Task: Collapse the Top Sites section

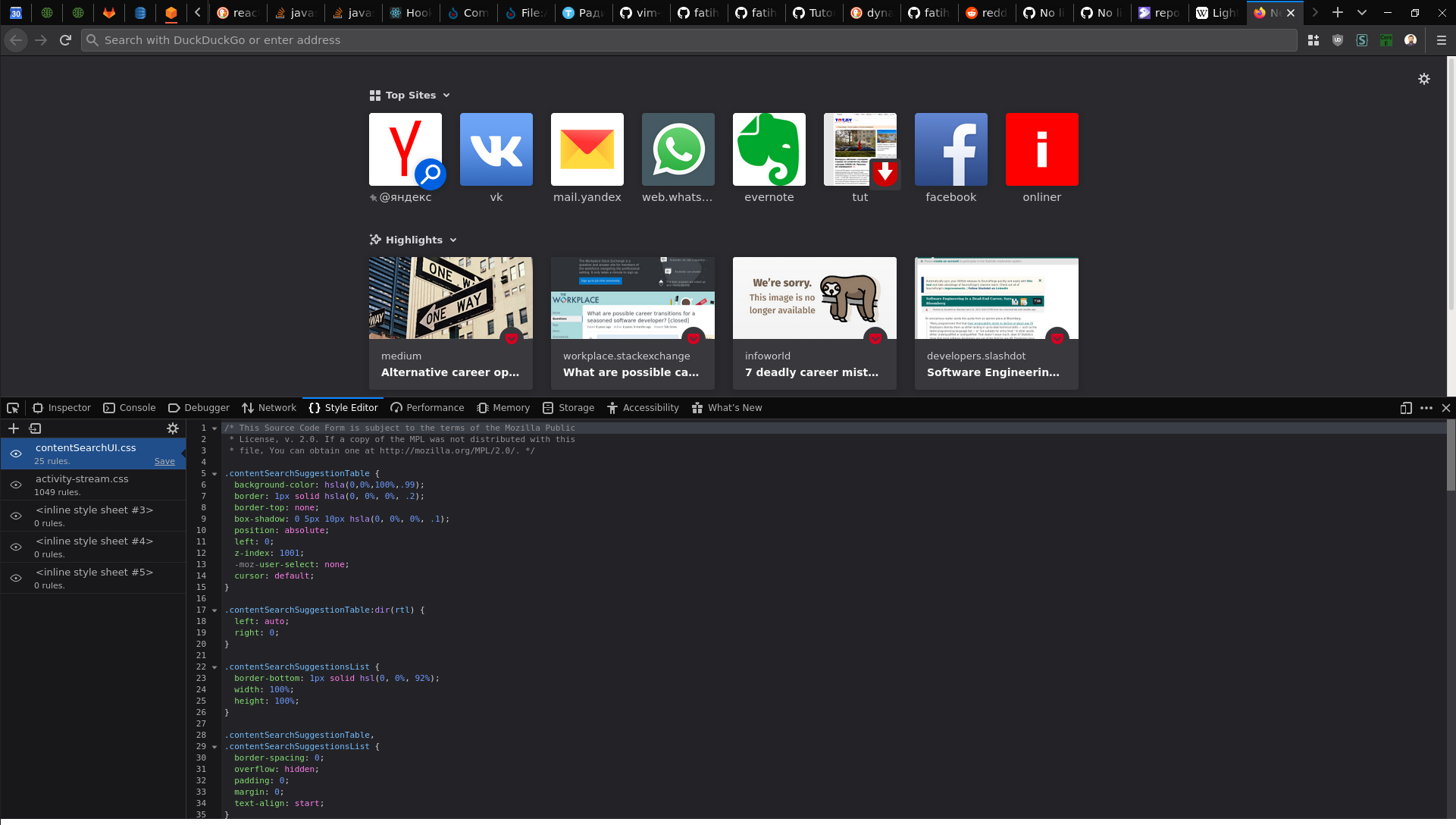Action: pyautogui.click(x=446, y=96)
